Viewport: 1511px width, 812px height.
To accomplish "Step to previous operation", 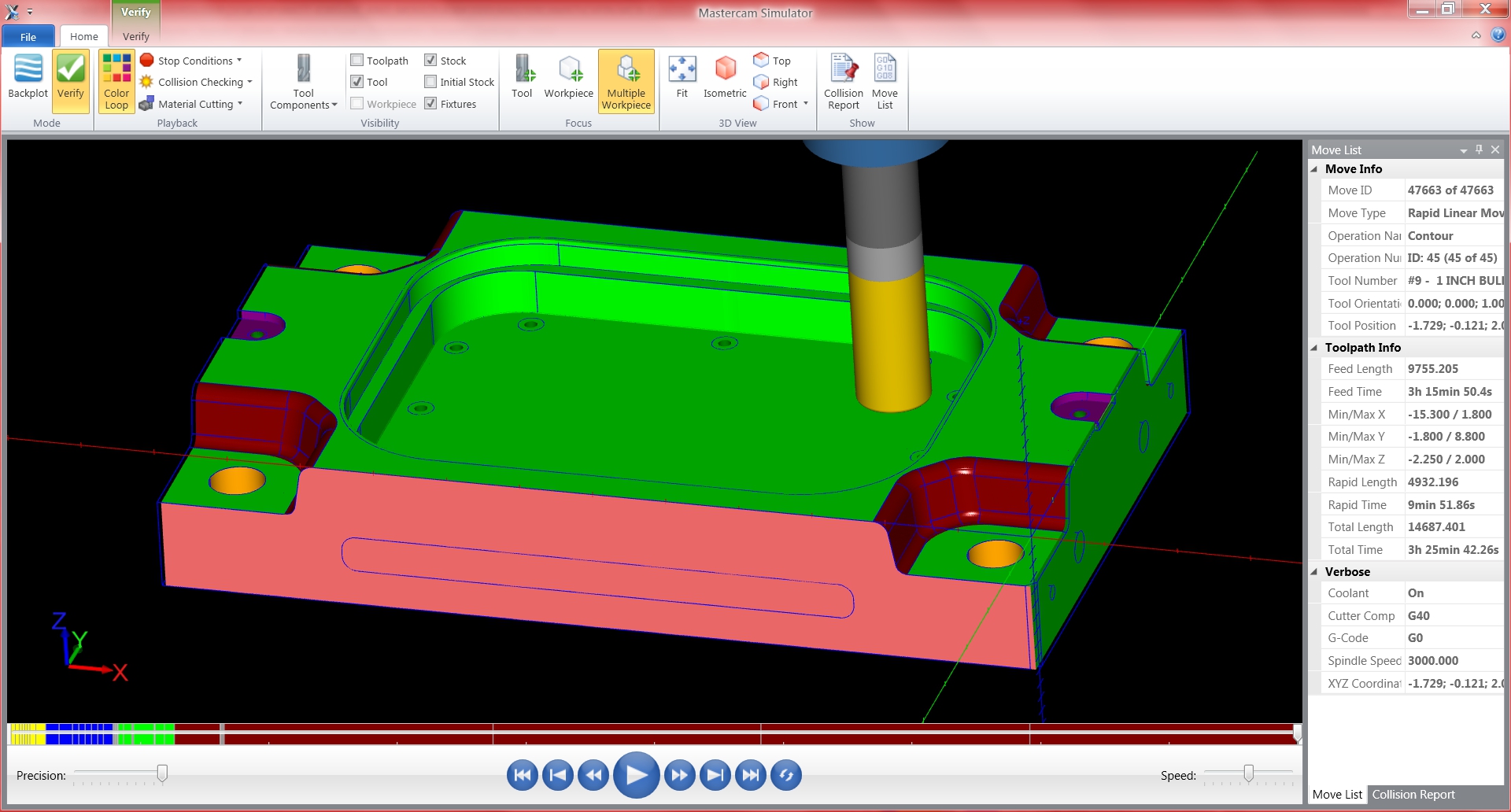I will (558, 775).
